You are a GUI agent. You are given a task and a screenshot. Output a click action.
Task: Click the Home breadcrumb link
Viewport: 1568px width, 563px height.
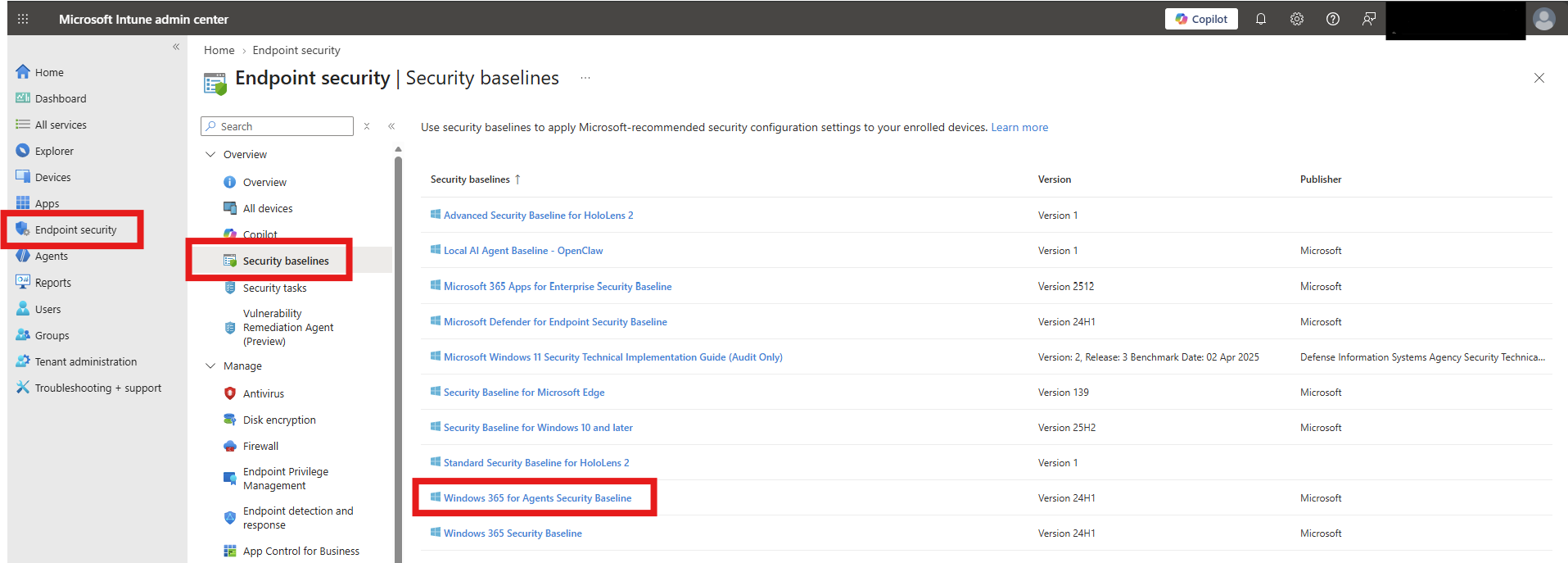219,50
